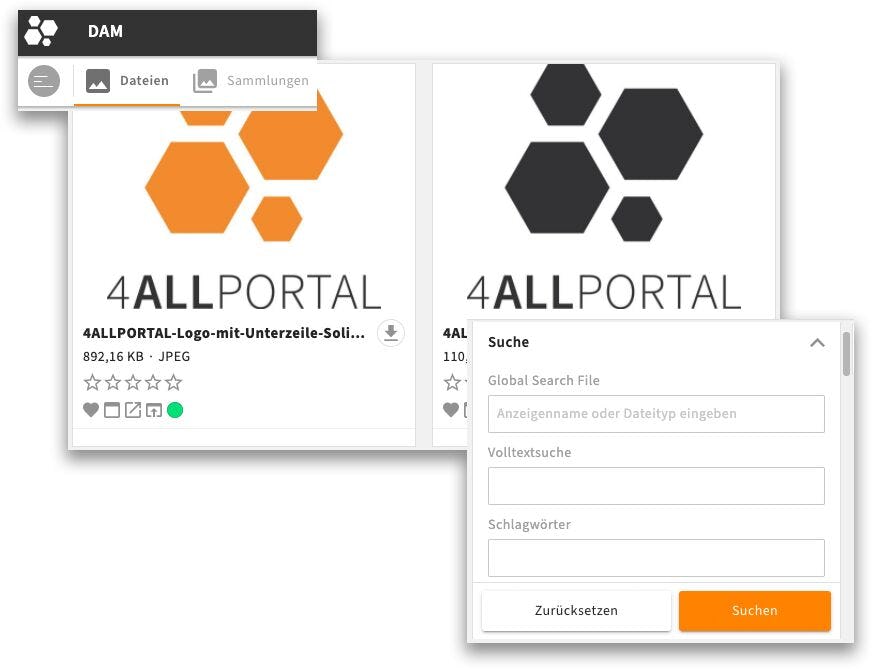Click into the Volltextsuche input field
872x669 pixels.
click(x=656, y=486)
